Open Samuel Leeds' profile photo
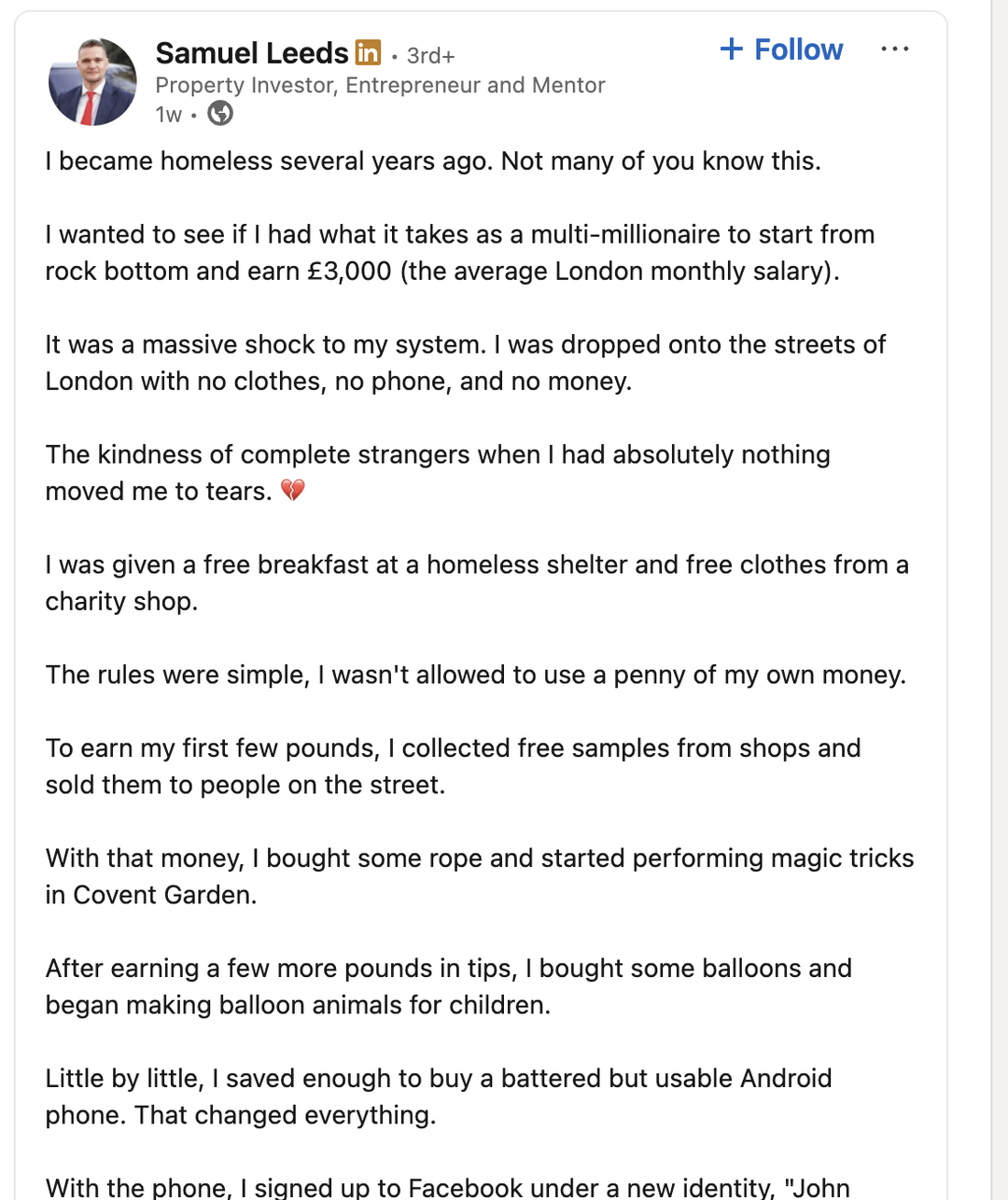Viewport: 1008px width, 1200px height. (92, 82)
